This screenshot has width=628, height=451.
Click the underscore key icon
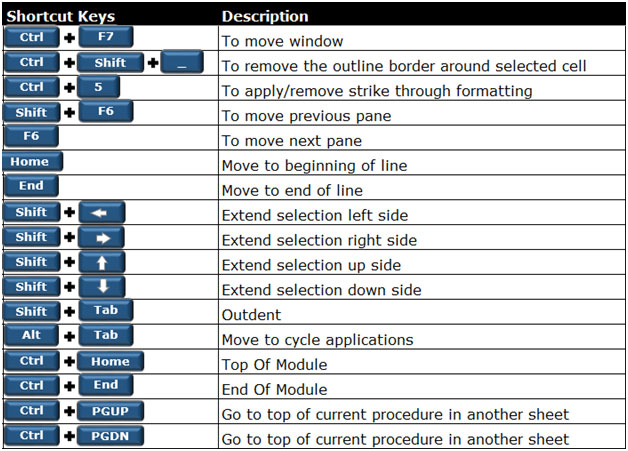182,62
